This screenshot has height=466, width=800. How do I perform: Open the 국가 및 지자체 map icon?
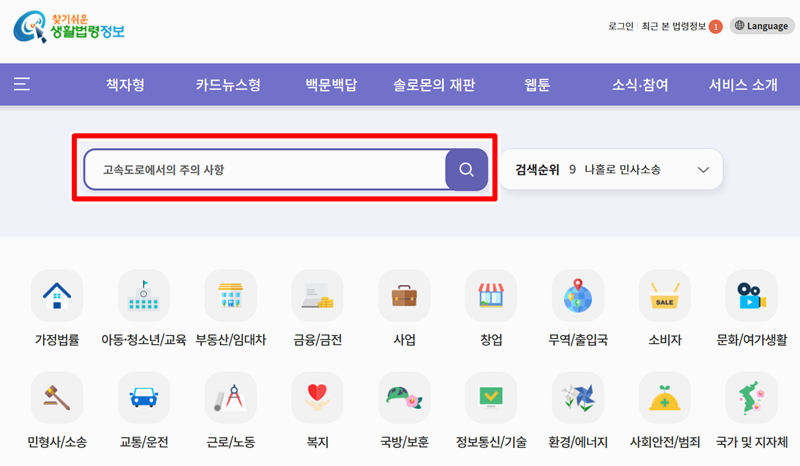coord(751,398)
